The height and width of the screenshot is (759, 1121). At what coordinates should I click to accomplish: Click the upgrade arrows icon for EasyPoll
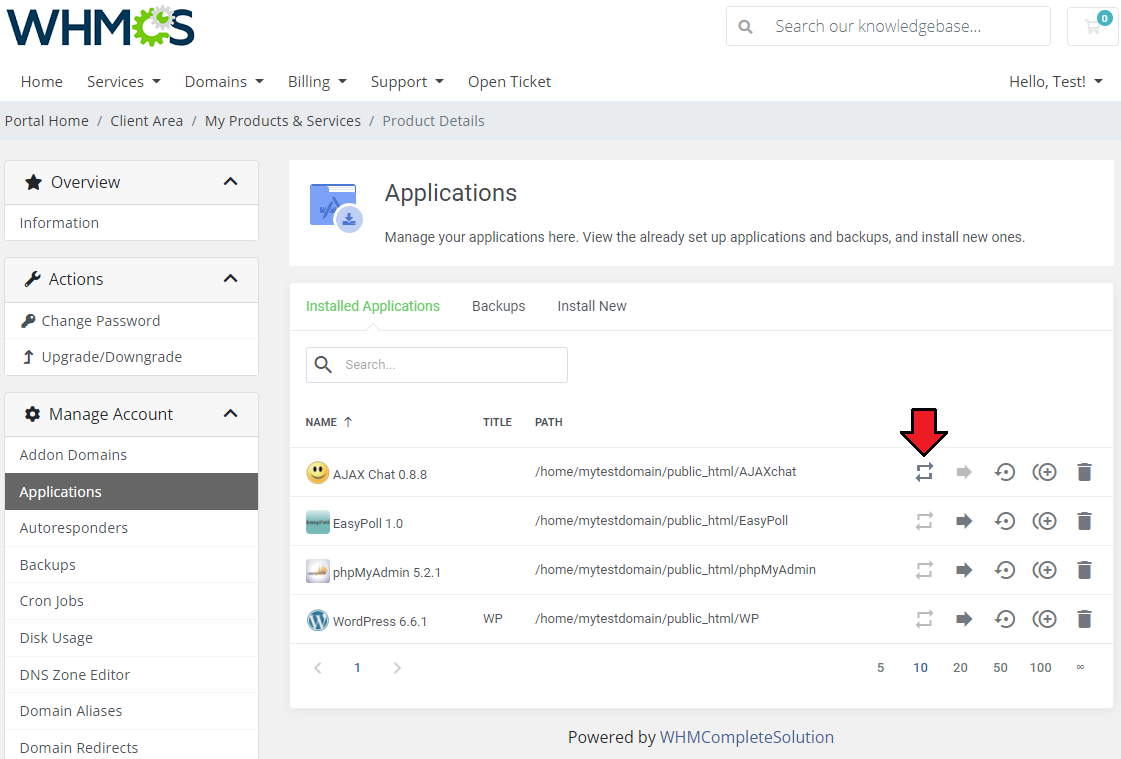click(924, 521)
